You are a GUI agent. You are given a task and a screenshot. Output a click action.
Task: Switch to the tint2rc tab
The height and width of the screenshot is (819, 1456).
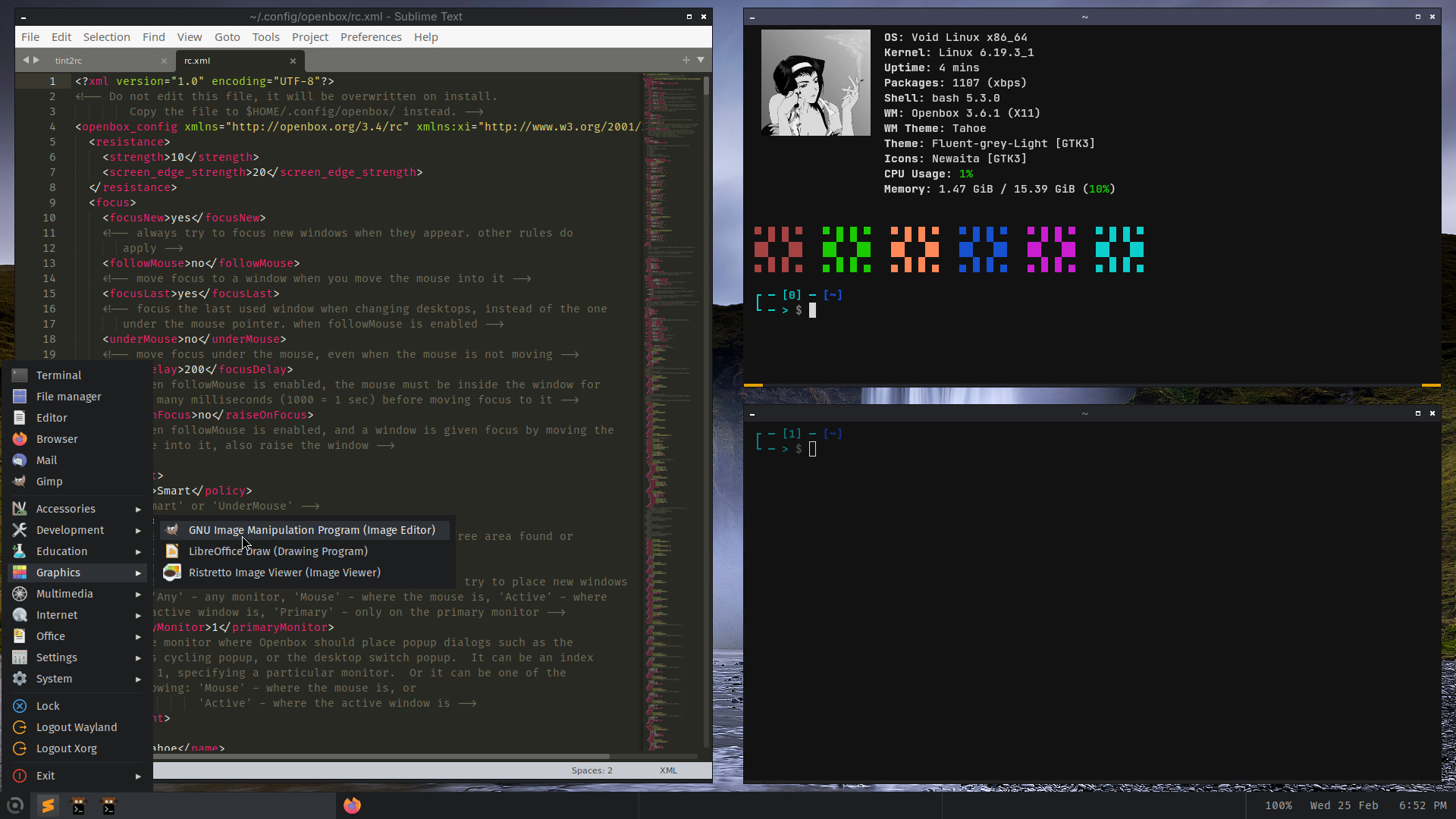click(68, 61)
